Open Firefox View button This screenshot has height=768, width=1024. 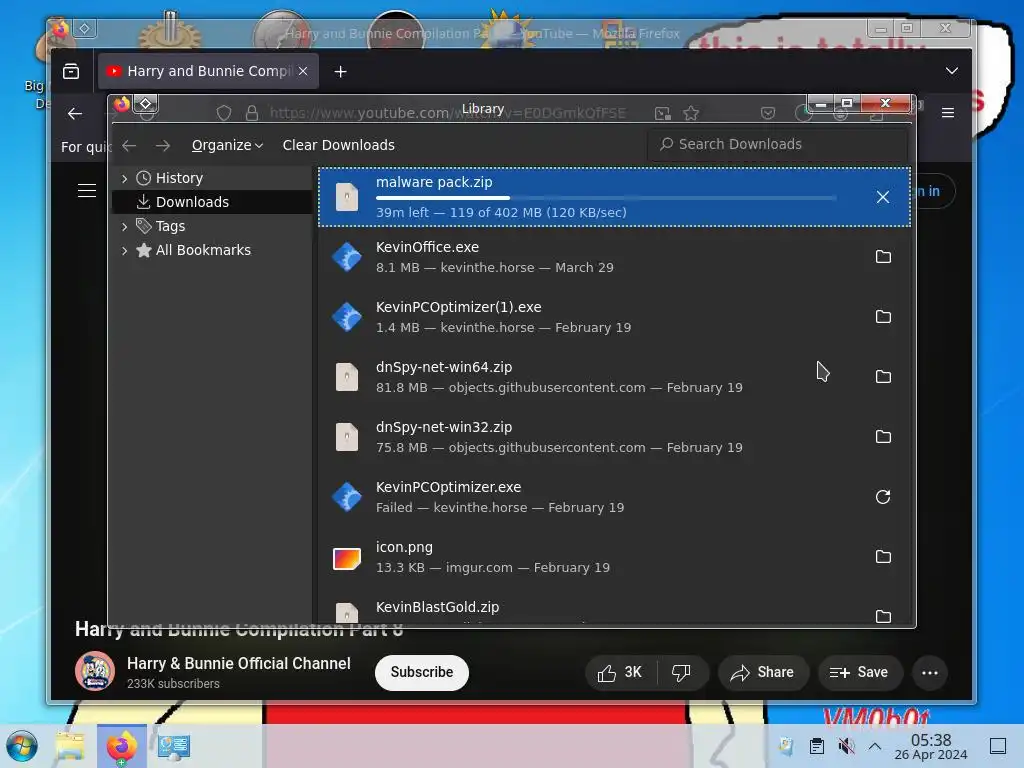(71, 71)
